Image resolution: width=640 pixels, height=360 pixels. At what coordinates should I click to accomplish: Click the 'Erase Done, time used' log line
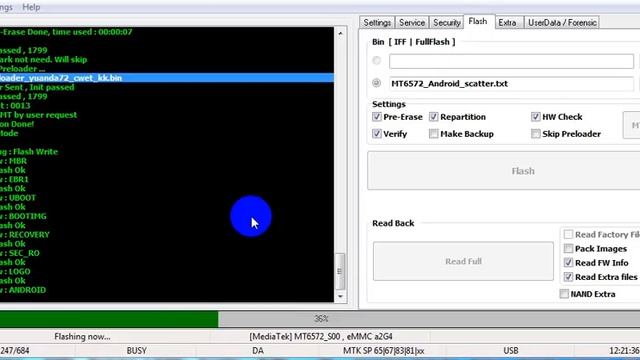pyautogui.click(x=66, y=32)
